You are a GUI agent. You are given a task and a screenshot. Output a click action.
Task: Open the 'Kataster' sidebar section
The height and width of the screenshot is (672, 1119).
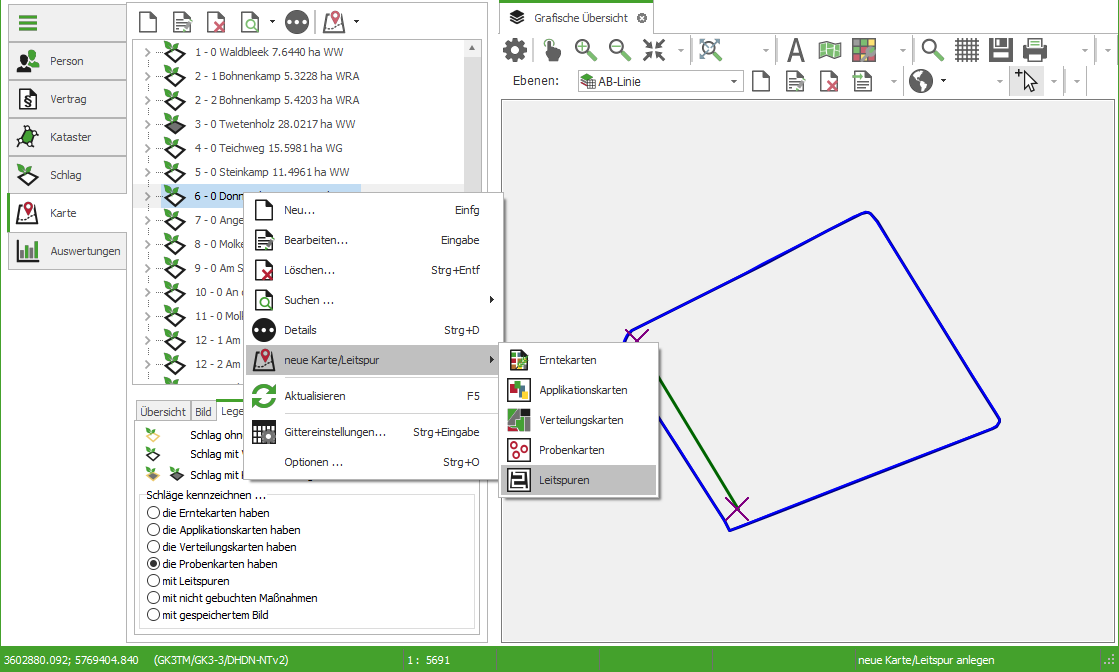click(x=68, y=137)
